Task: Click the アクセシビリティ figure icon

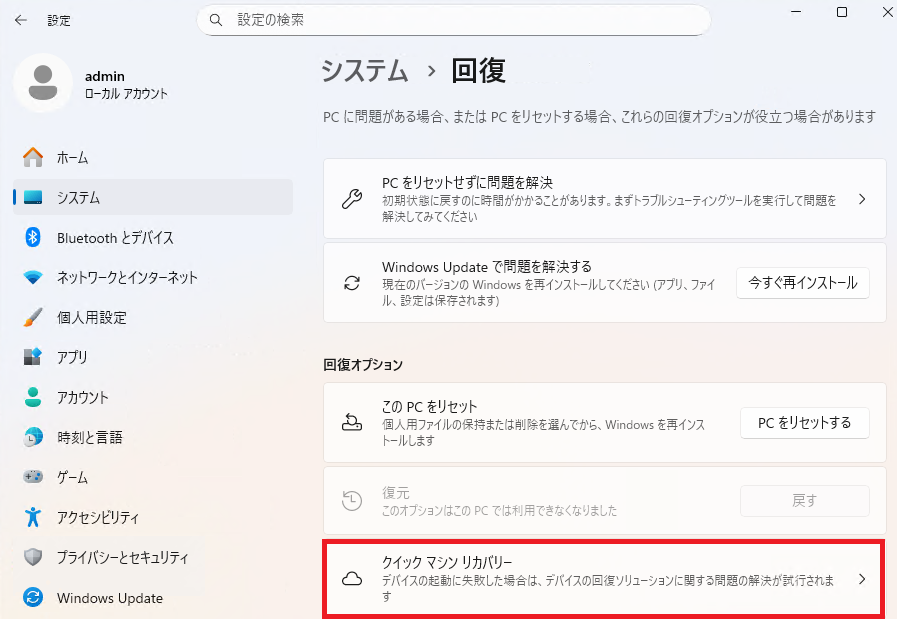Action: pos(33,517)
